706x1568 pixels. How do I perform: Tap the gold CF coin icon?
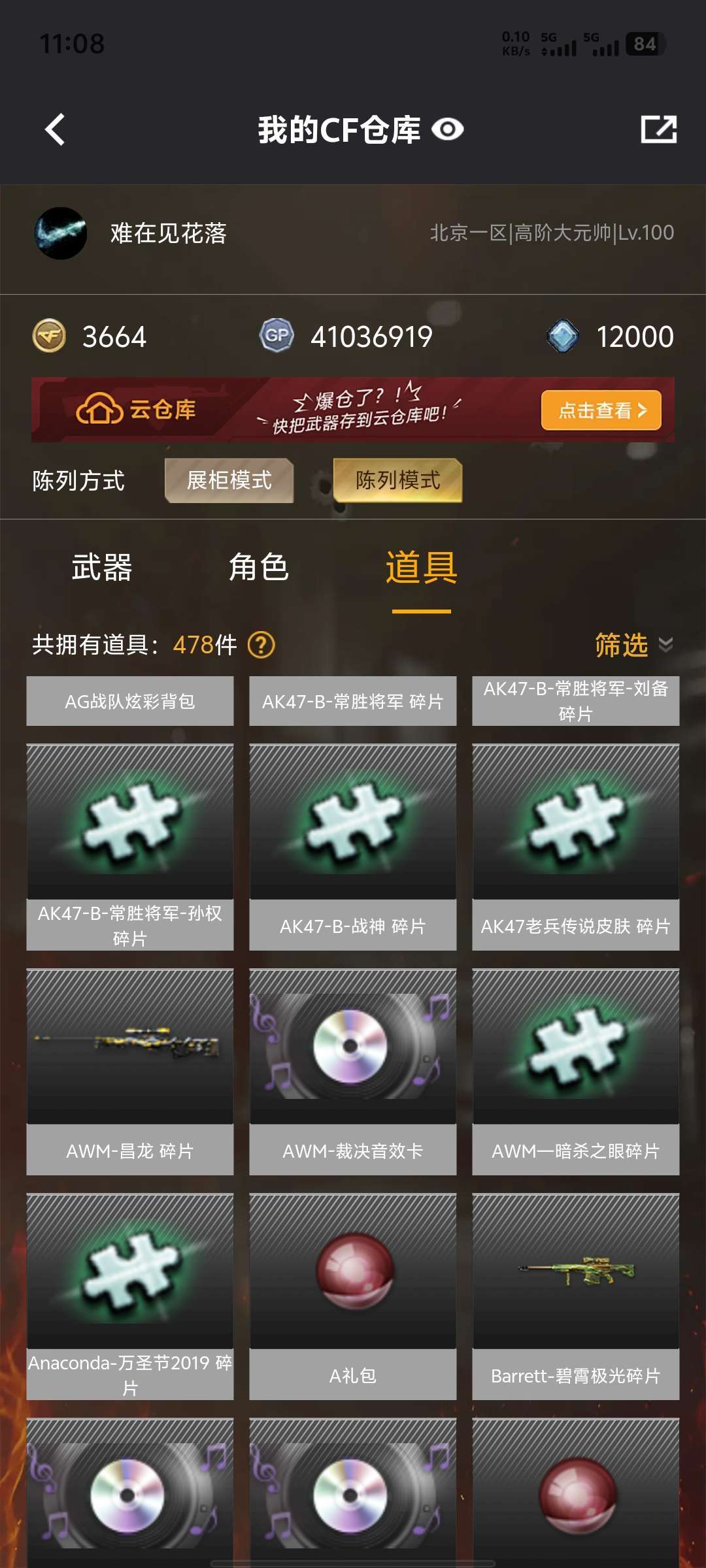coord(49,336)
